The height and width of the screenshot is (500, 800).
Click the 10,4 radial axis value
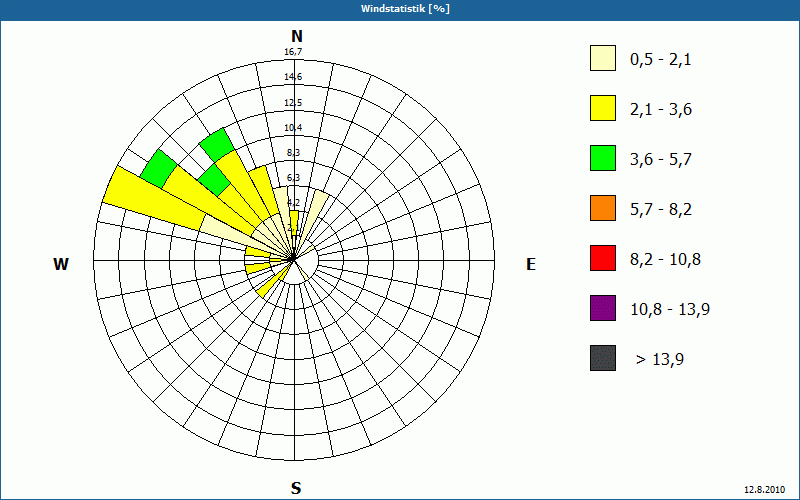pos(293,128)
